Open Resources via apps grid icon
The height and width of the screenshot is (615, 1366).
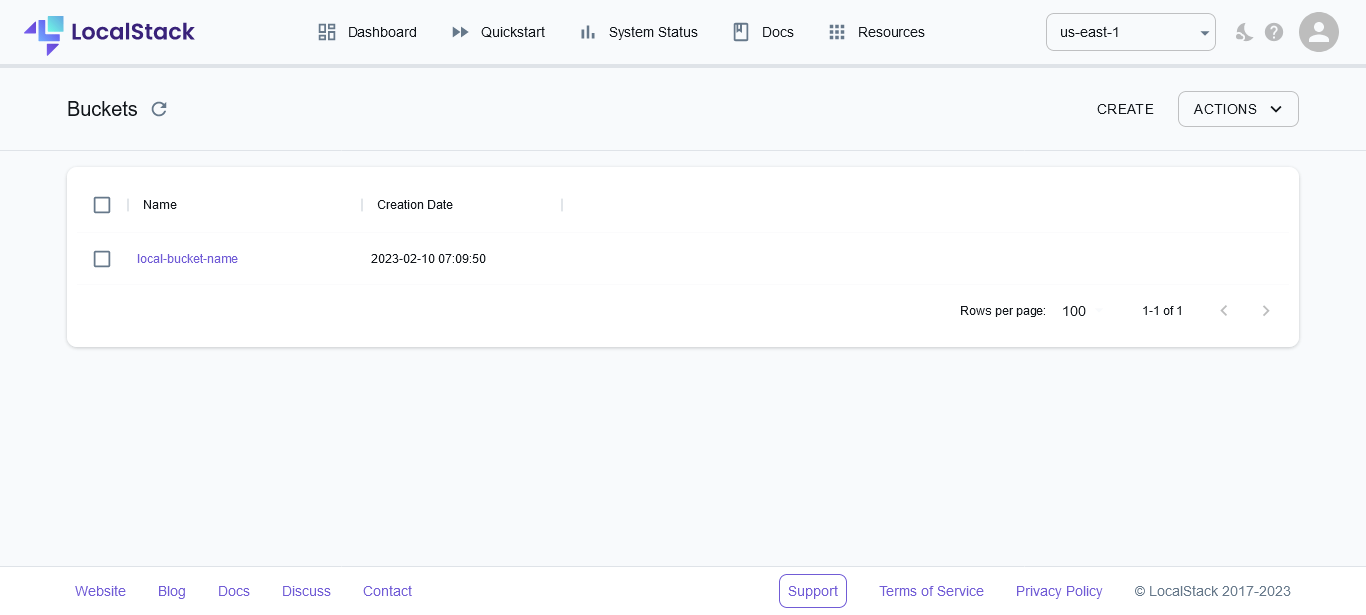point(837,32)
